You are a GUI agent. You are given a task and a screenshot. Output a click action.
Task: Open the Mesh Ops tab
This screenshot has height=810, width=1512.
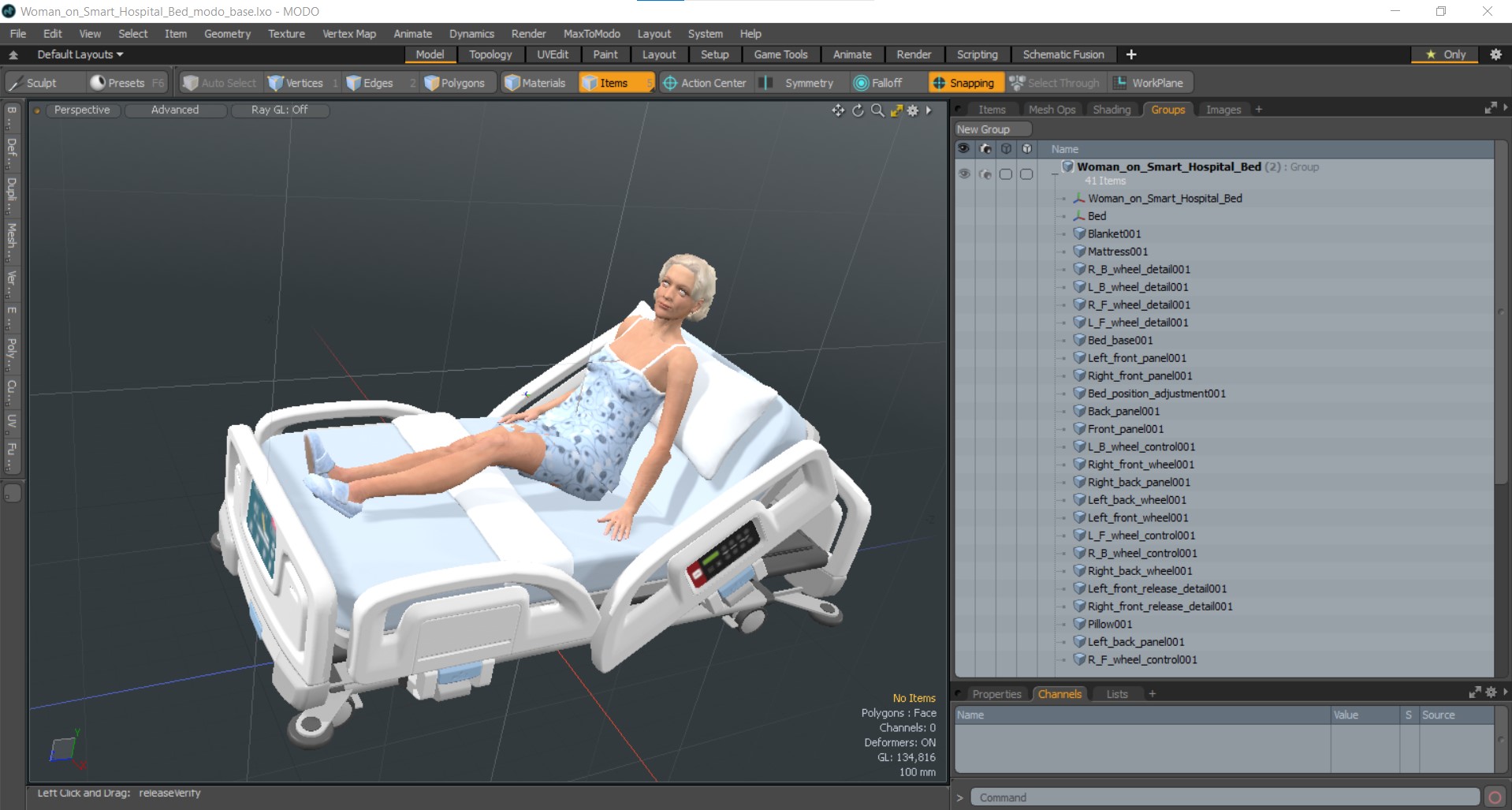pos(1052,110)
